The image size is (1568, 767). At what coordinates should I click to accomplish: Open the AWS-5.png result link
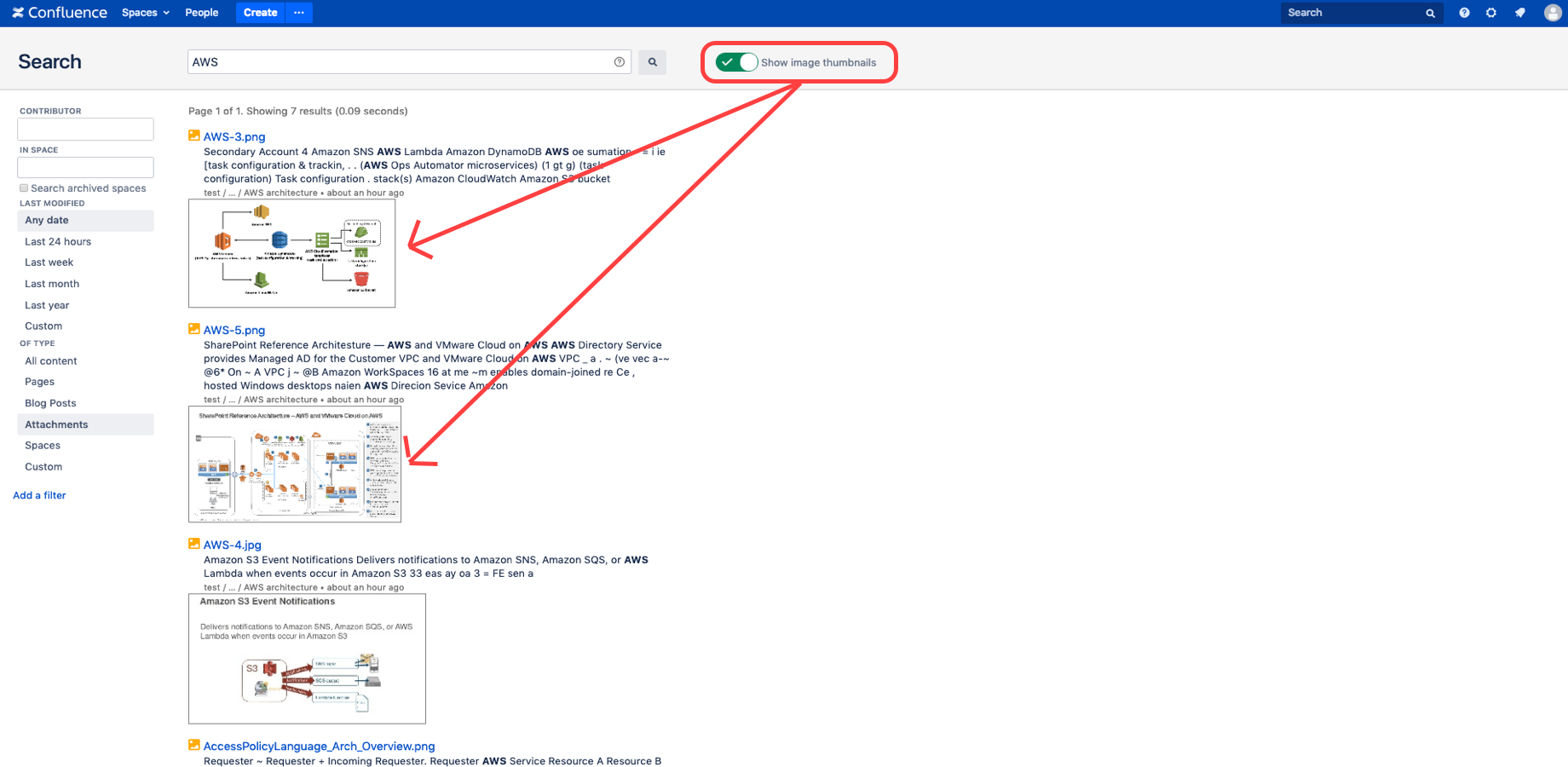[234, 330]
